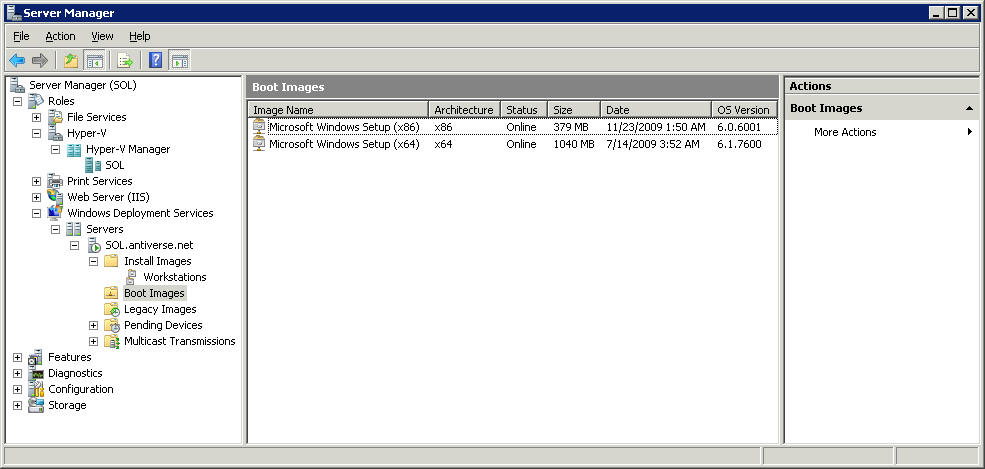985x469 pixels.
Task: Click the Hyper-V role icon
Action: (55, 133)
